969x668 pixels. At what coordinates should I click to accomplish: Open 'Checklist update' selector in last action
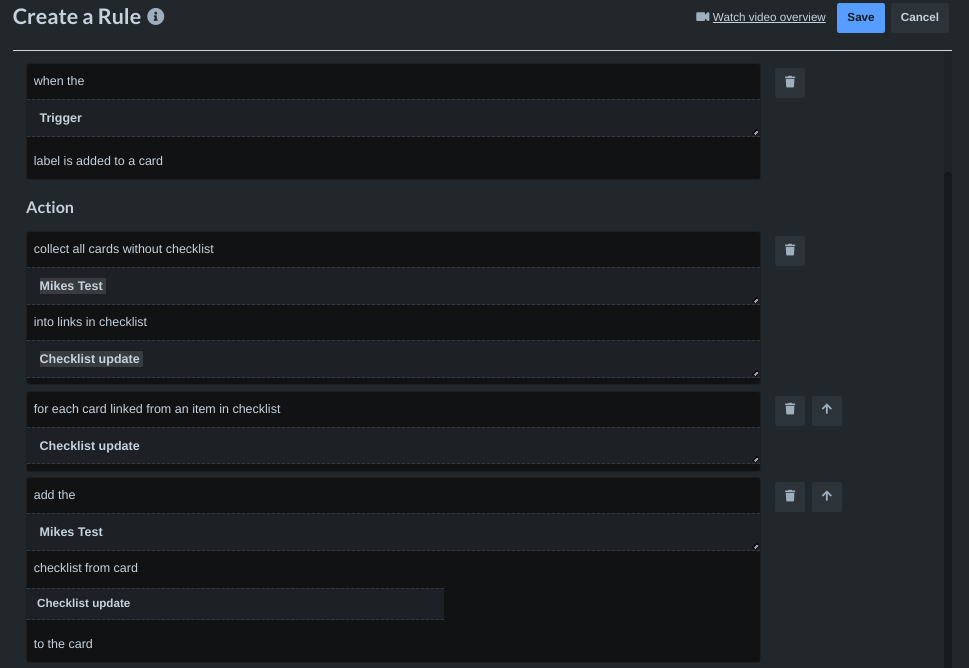[x=235, y=603]
